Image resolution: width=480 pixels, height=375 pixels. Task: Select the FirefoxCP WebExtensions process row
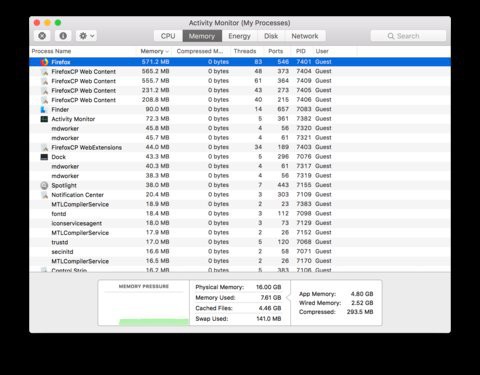(240, 147)
